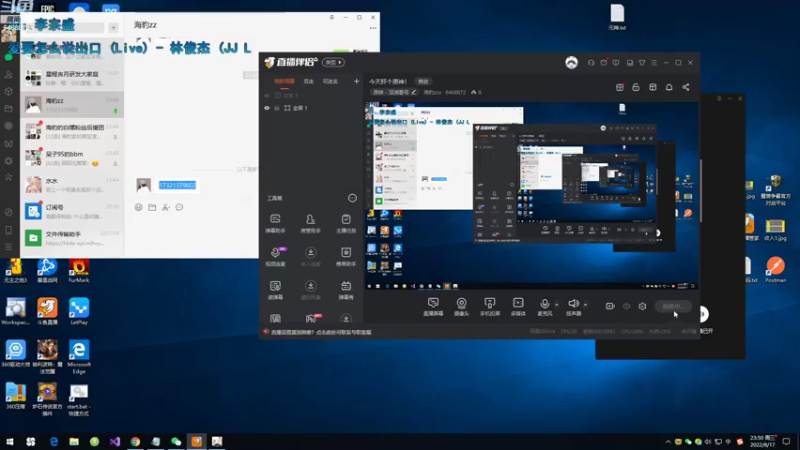Toggle lock on 全屏 1 source

tap(277, 108)
